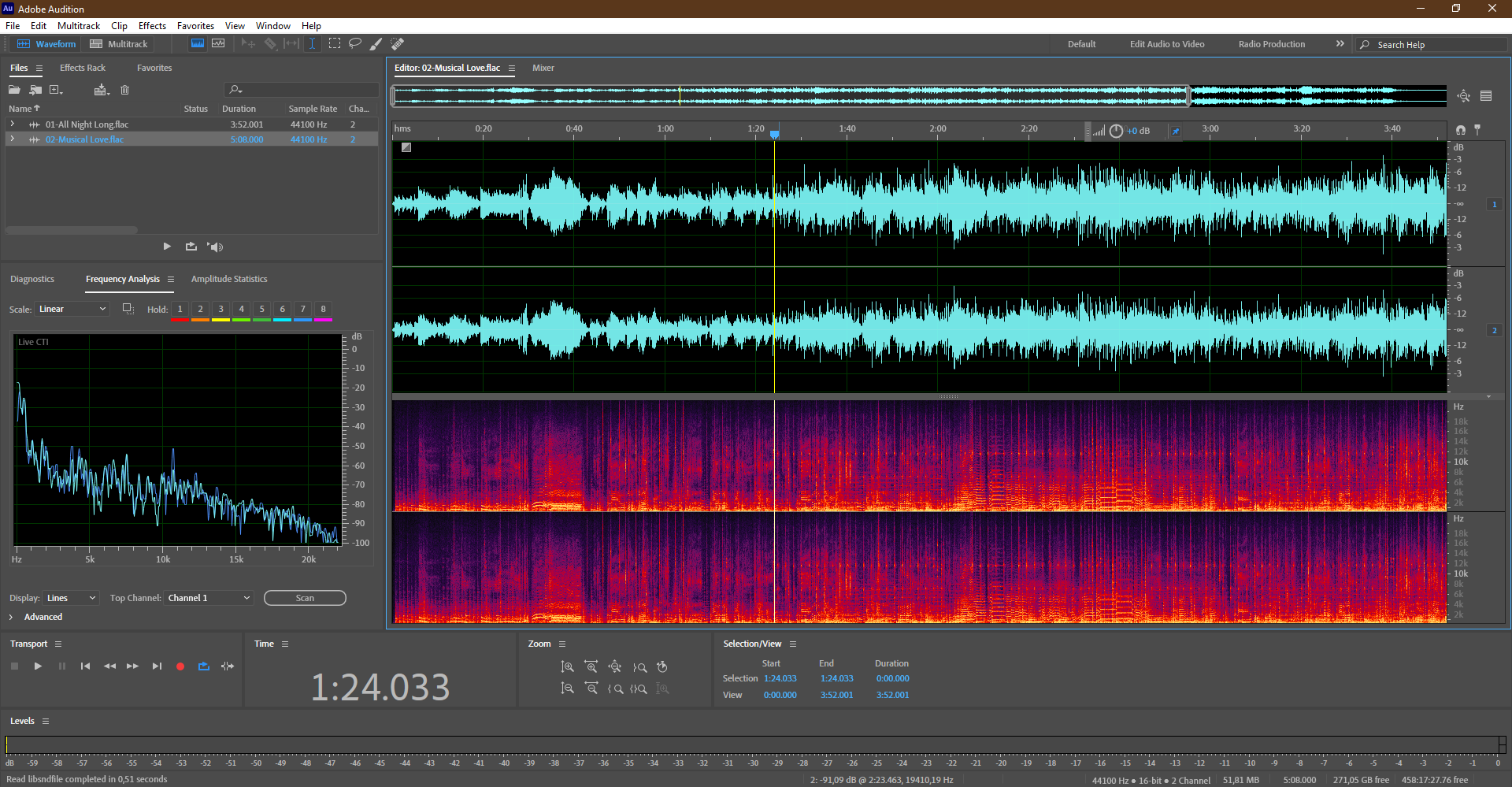The image size is (1512, 787).
Task: Switch to the Mixer tab
Action: click(x=543, y=68)
